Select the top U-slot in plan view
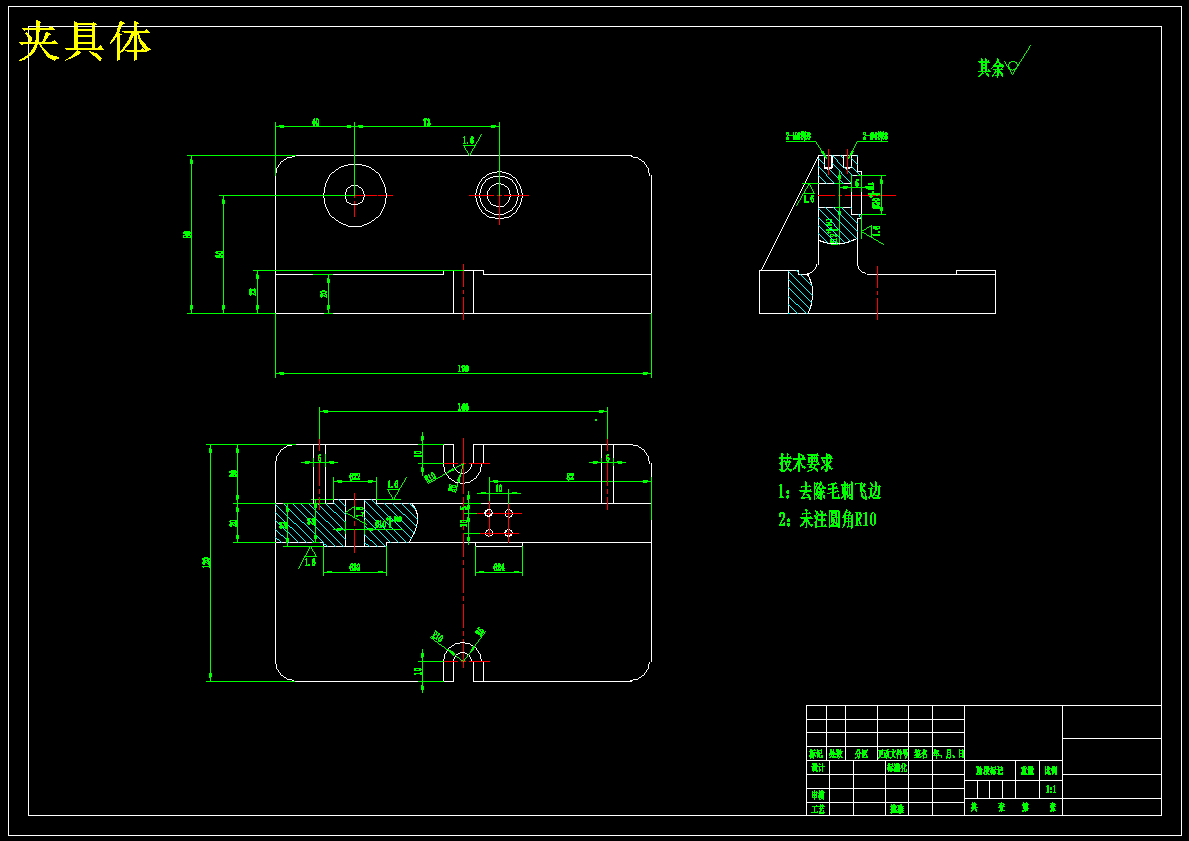This screenshot has width=1189, height=841. click(463, 463)
